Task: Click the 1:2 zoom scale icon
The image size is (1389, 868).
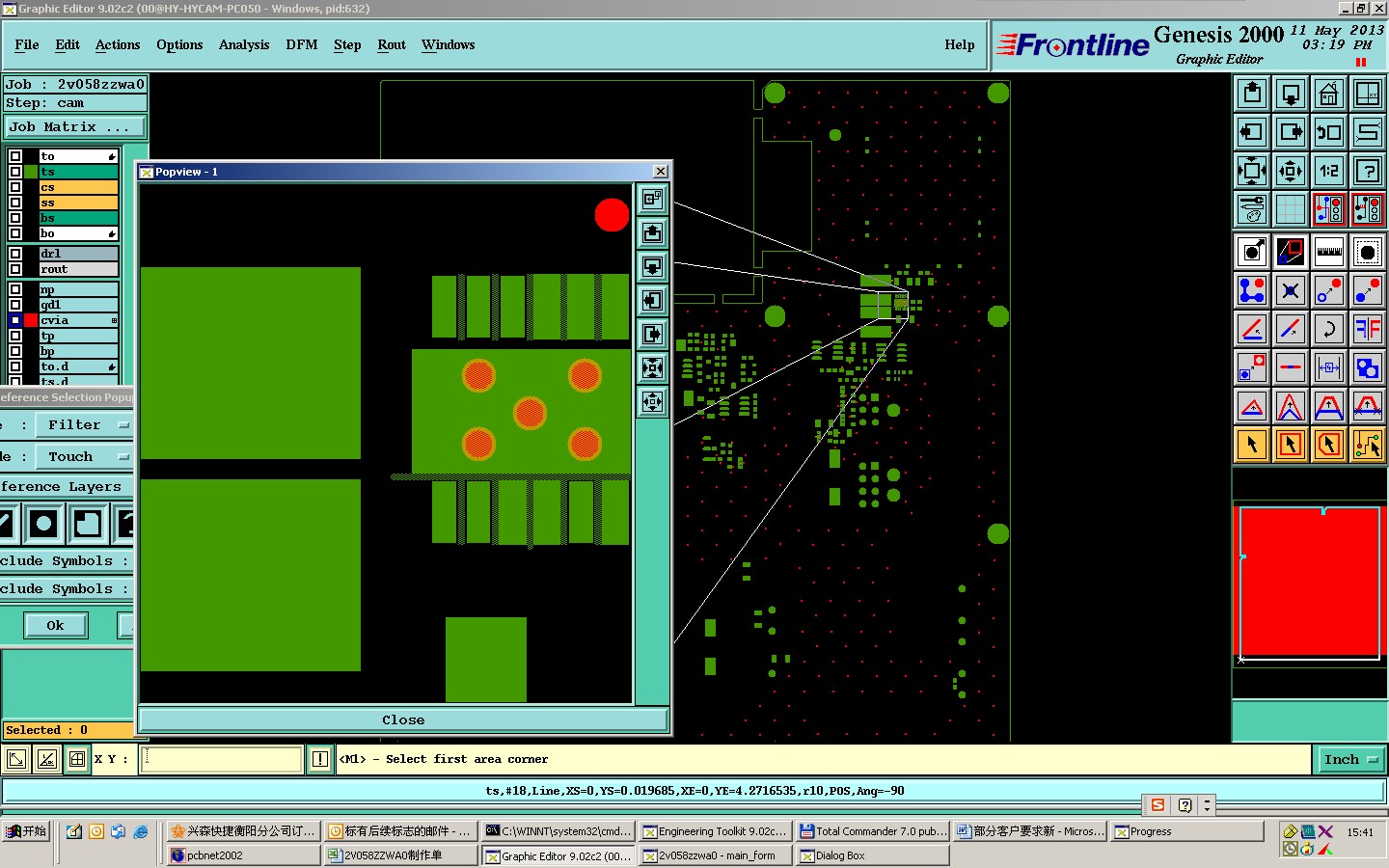Action: point(1329,171)
